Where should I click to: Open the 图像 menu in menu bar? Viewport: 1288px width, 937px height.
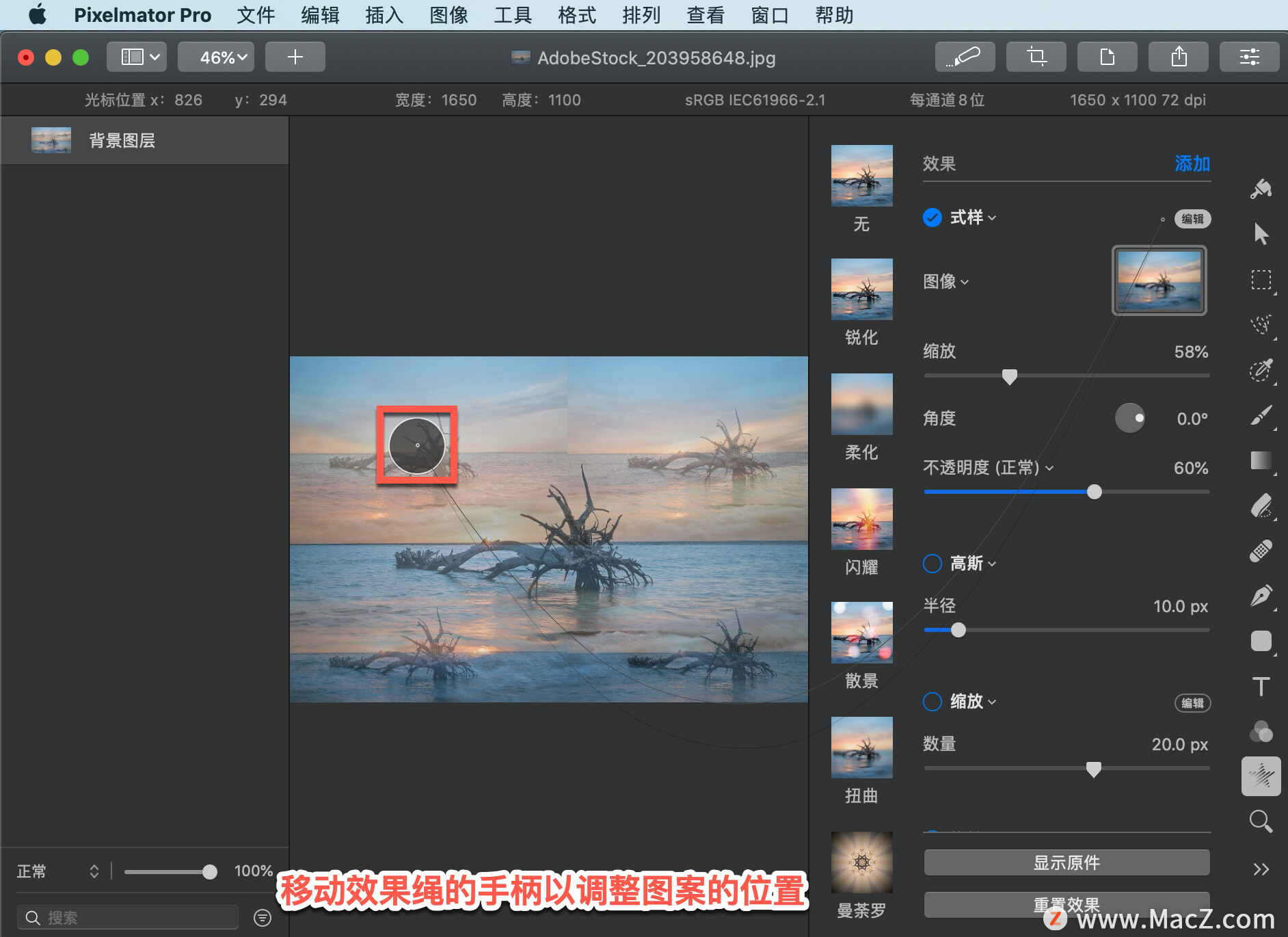[448, 15]
